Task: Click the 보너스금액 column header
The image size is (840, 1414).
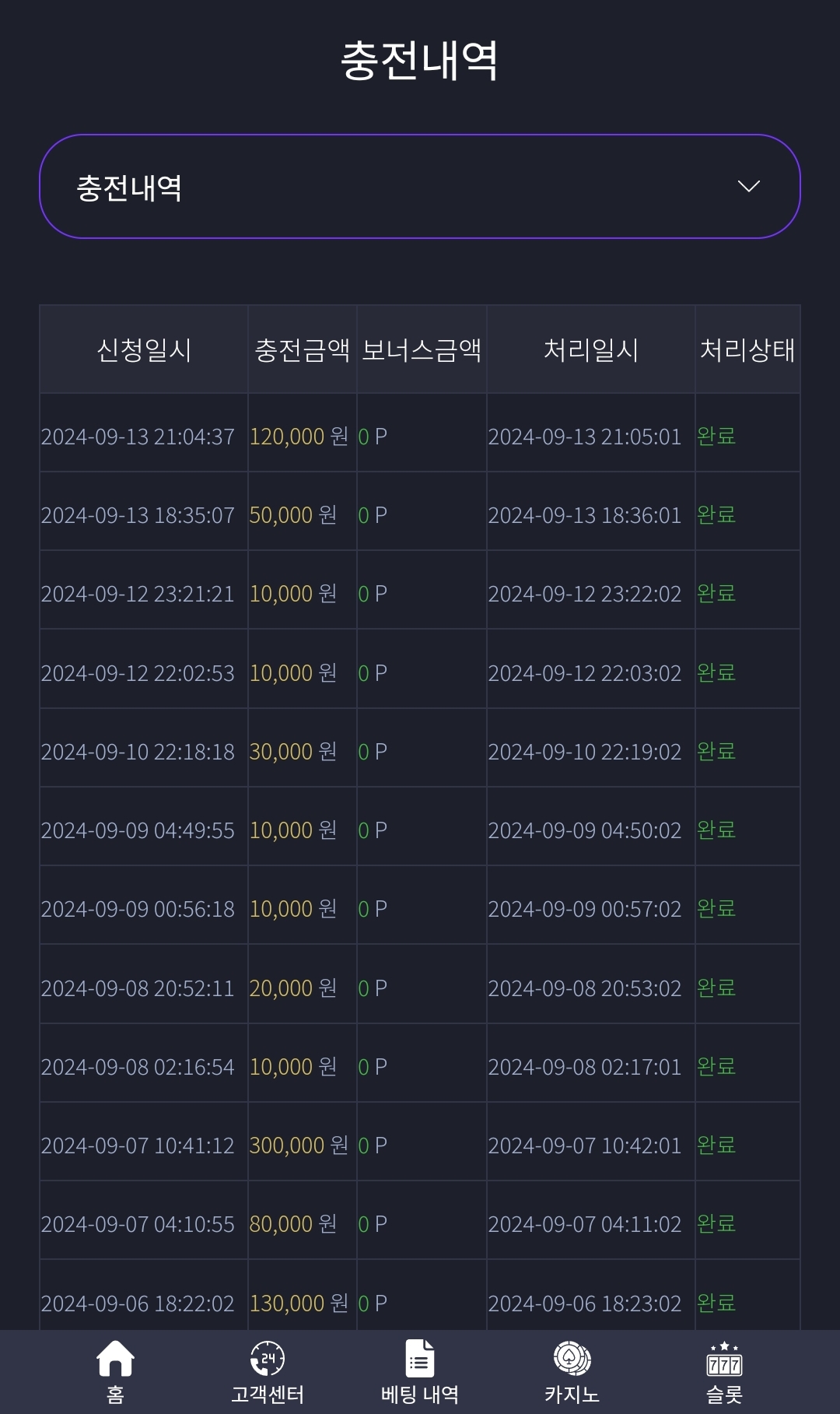Action: (422, 349)
